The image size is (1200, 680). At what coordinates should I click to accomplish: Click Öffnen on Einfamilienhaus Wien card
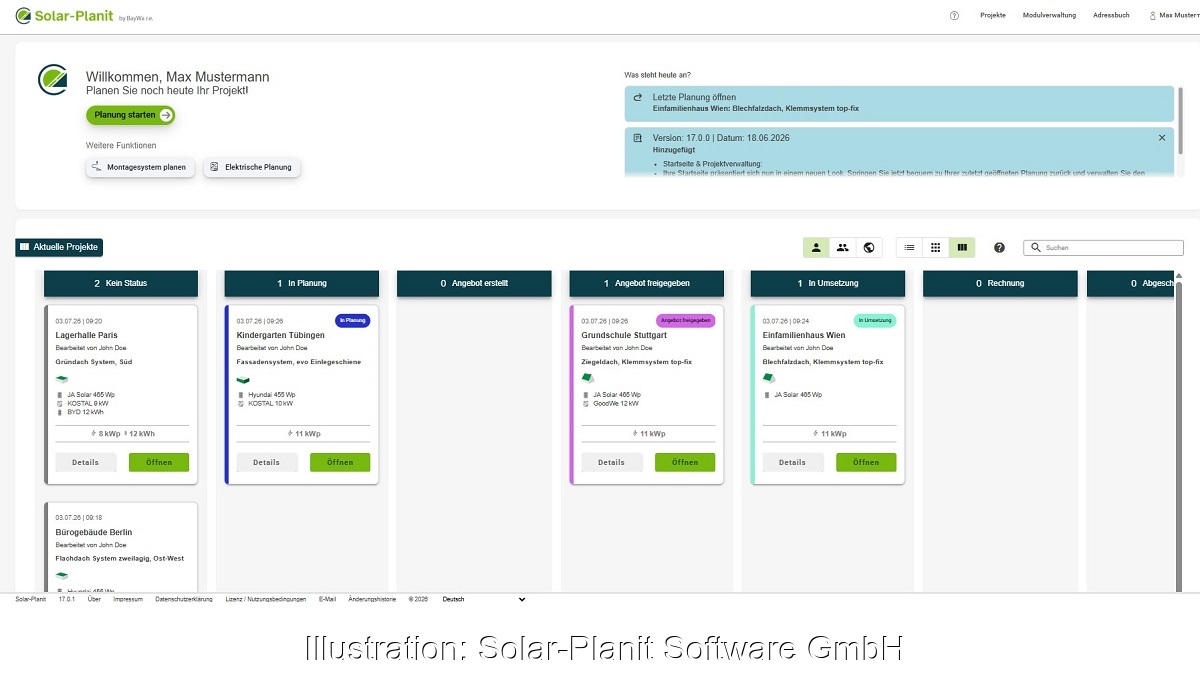[x=866, y=462]
